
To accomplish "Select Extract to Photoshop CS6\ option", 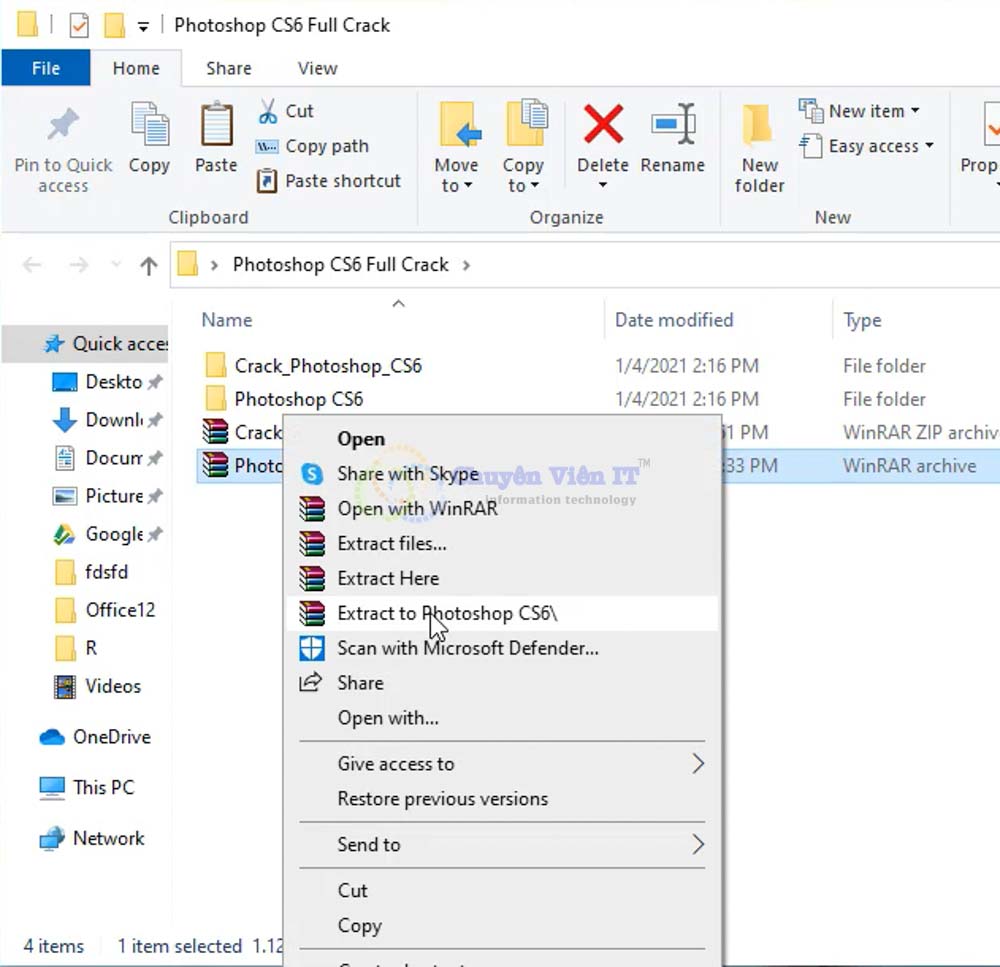I will tap(447, 613).
